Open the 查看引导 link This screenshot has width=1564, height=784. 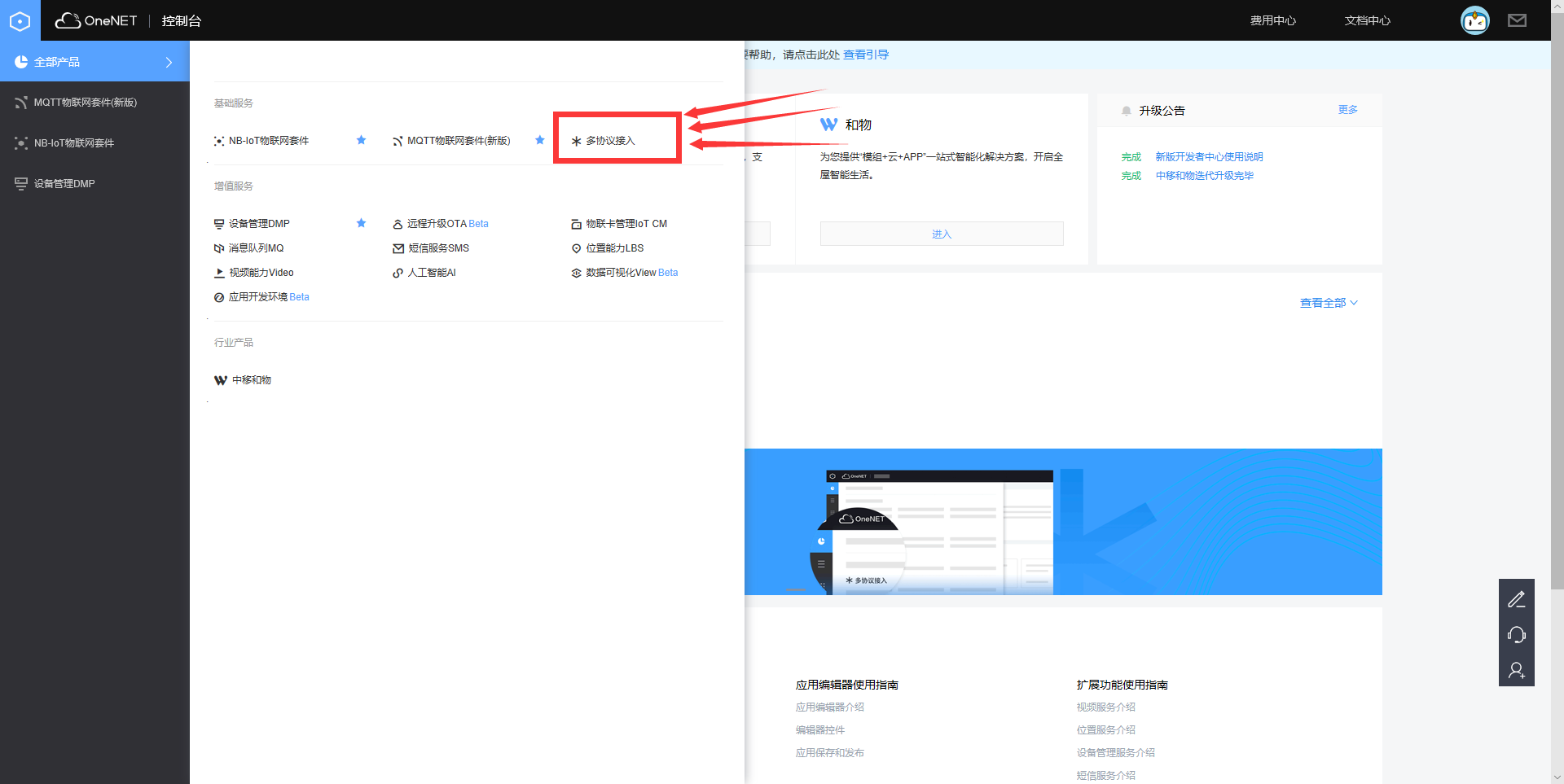pos(866,55)
